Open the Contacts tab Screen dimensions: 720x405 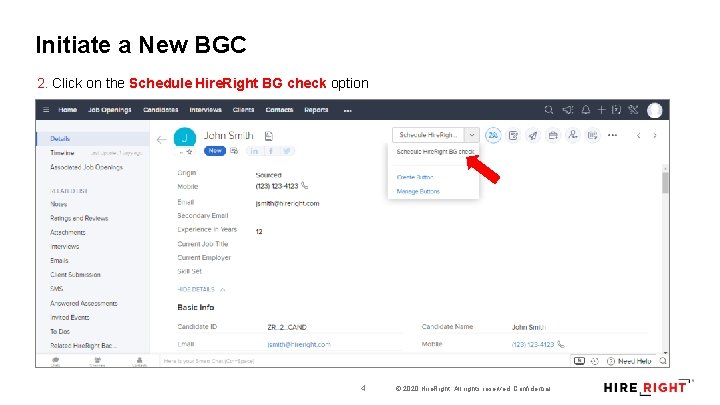(x=279, y=110)
